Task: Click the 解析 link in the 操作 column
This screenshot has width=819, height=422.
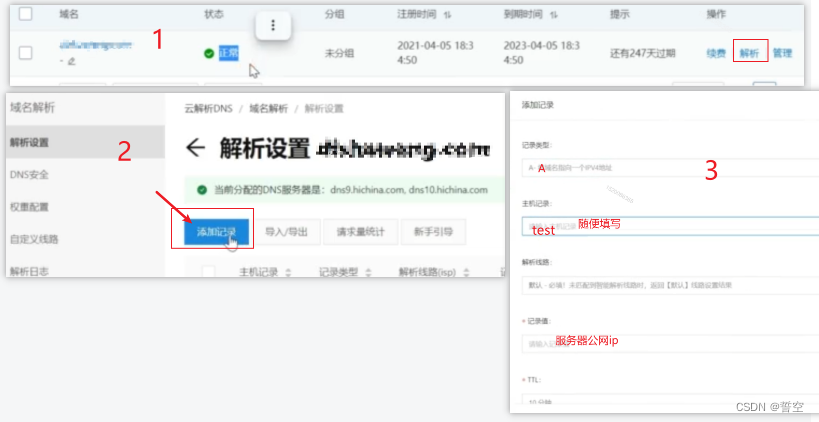Action: tap(749, 53)
